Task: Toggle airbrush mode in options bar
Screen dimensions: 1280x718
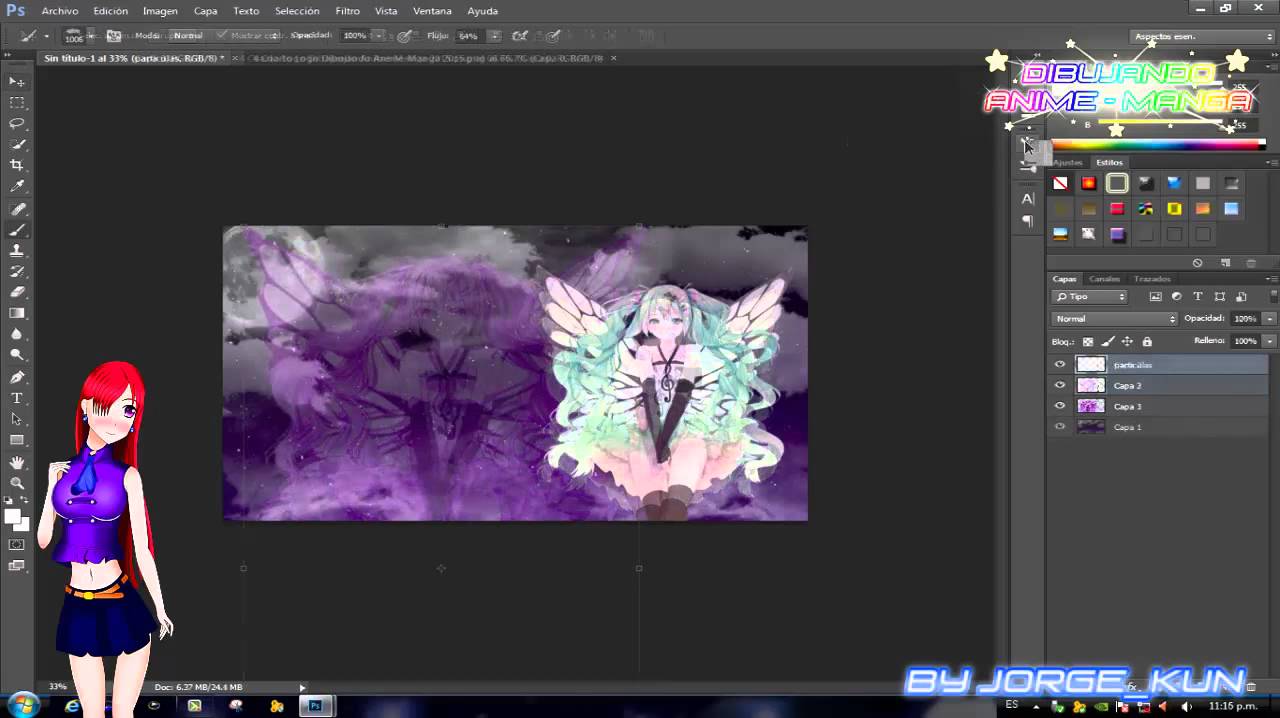Action: pyautogui.click(x=520, y=36)
